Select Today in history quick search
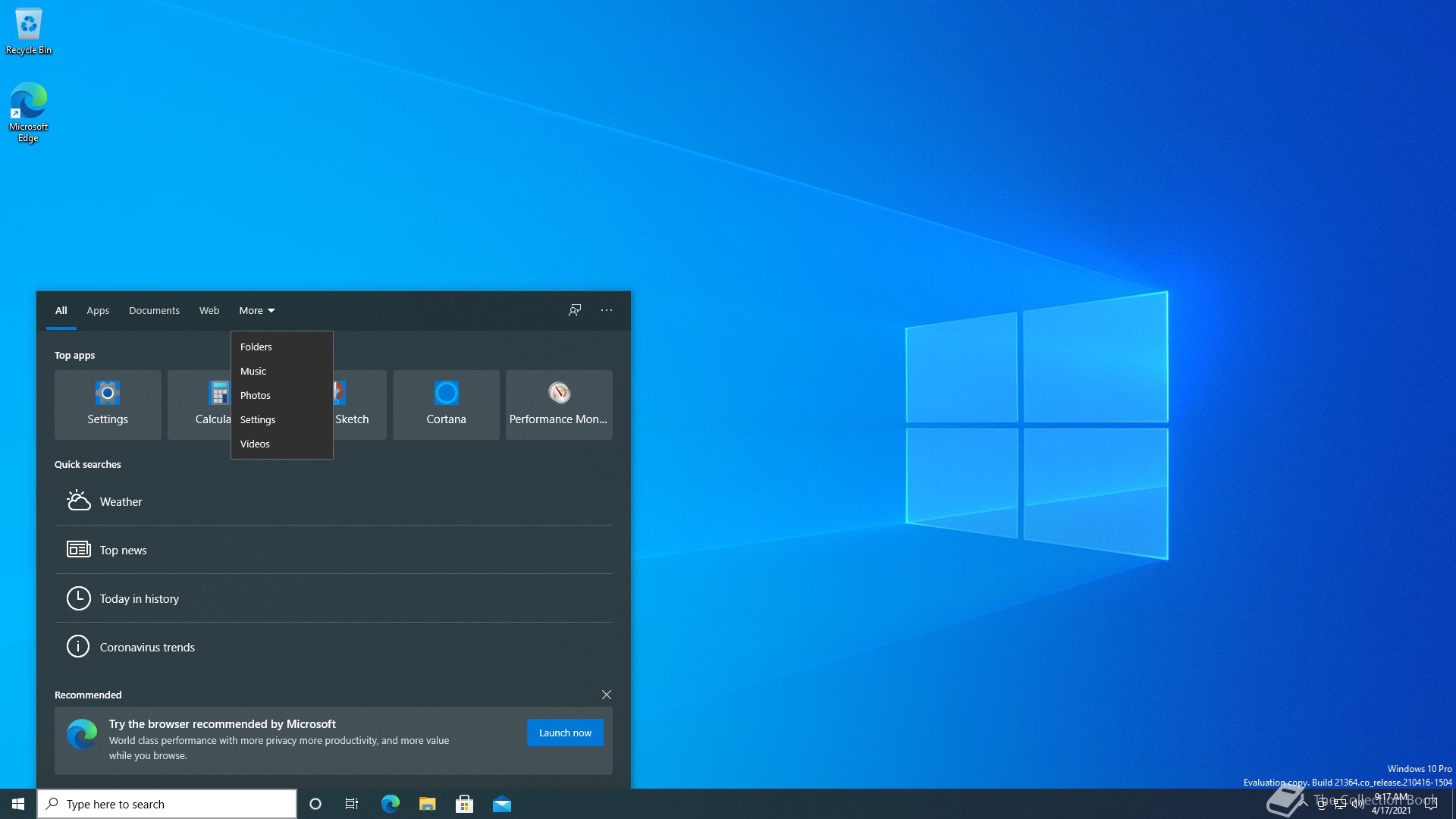1456x819 pixels. click(x=334, y=598)
